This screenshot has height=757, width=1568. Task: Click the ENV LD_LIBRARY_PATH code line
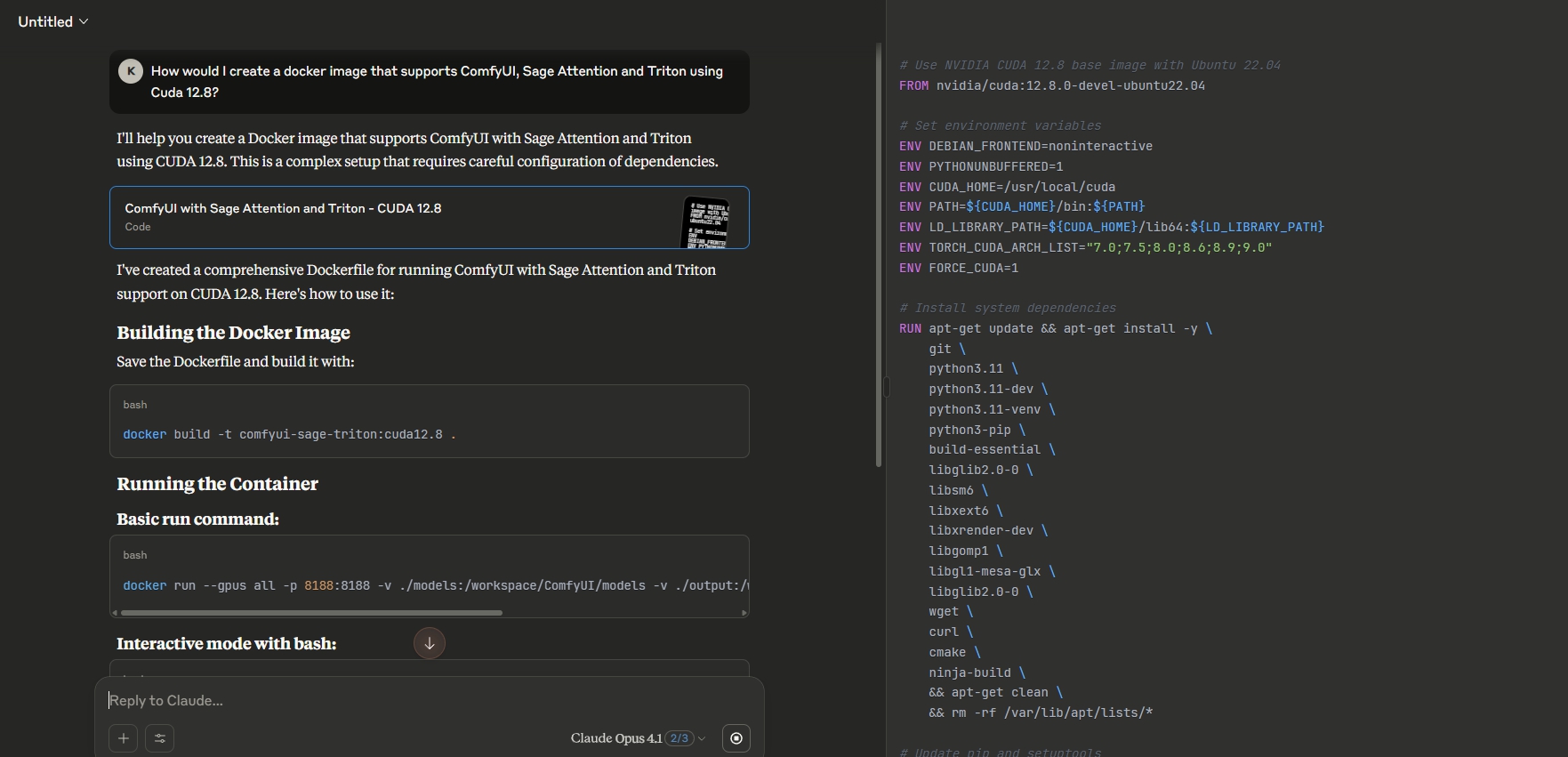pyautogui.click(x=1112, y=228)
